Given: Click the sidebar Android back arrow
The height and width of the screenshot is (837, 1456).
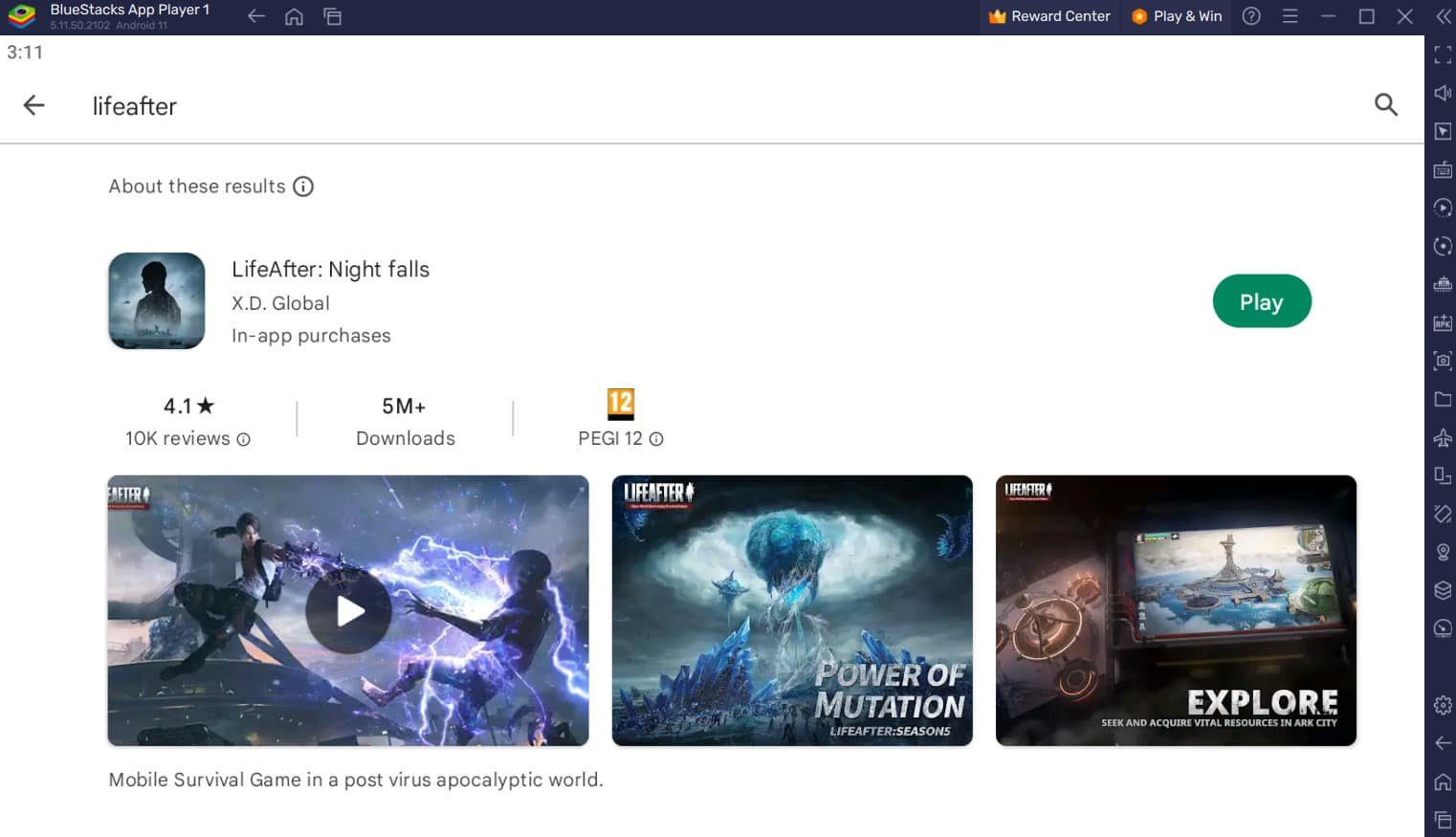Looking at the screenshot, I should pyautogui.click(x=1443, y=743).
